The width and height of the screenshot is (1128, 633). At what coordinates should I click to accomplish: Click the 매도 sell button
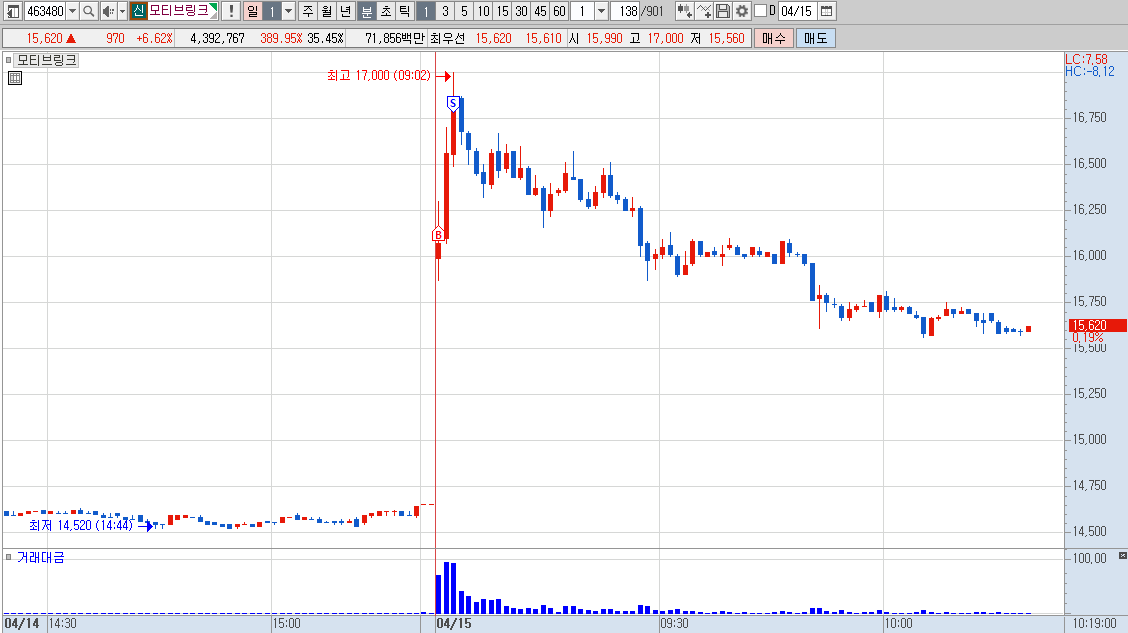tap(816, 38)
